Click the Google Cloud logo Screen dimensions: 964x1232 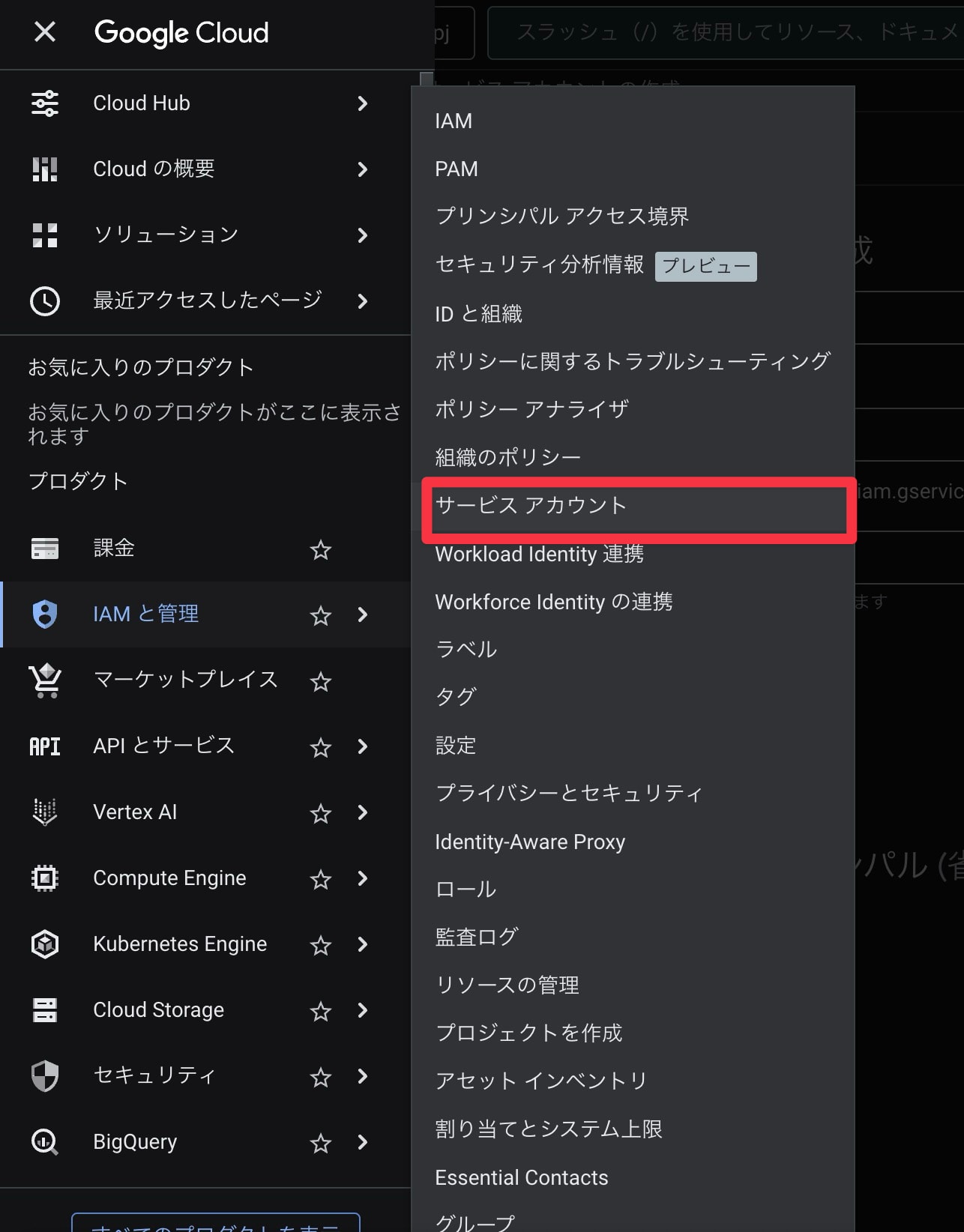pos(181,33)
